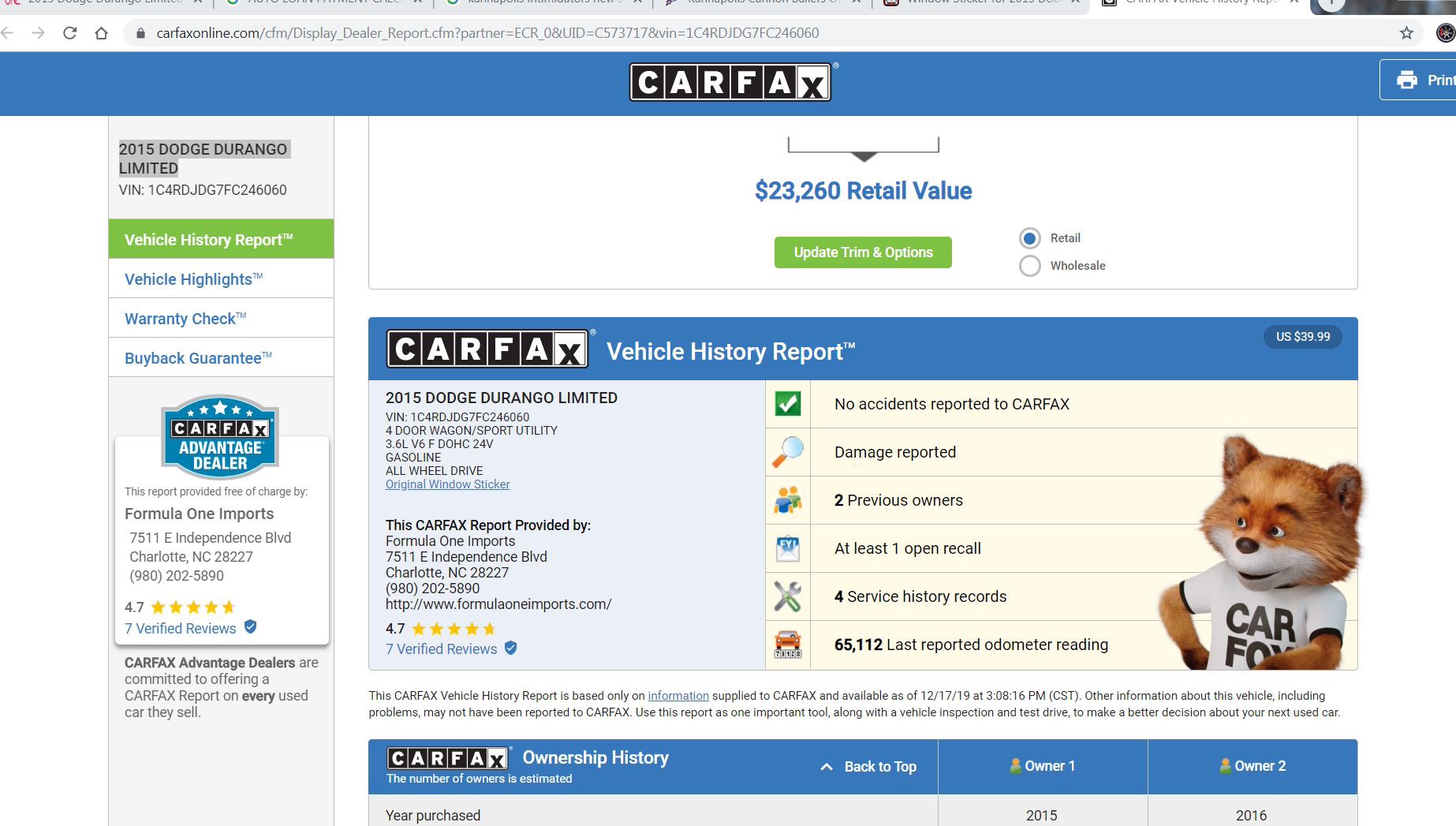Click the odometer reading car icon
The width and height of the screenshot is (1456, 826).
click(787, 645)
